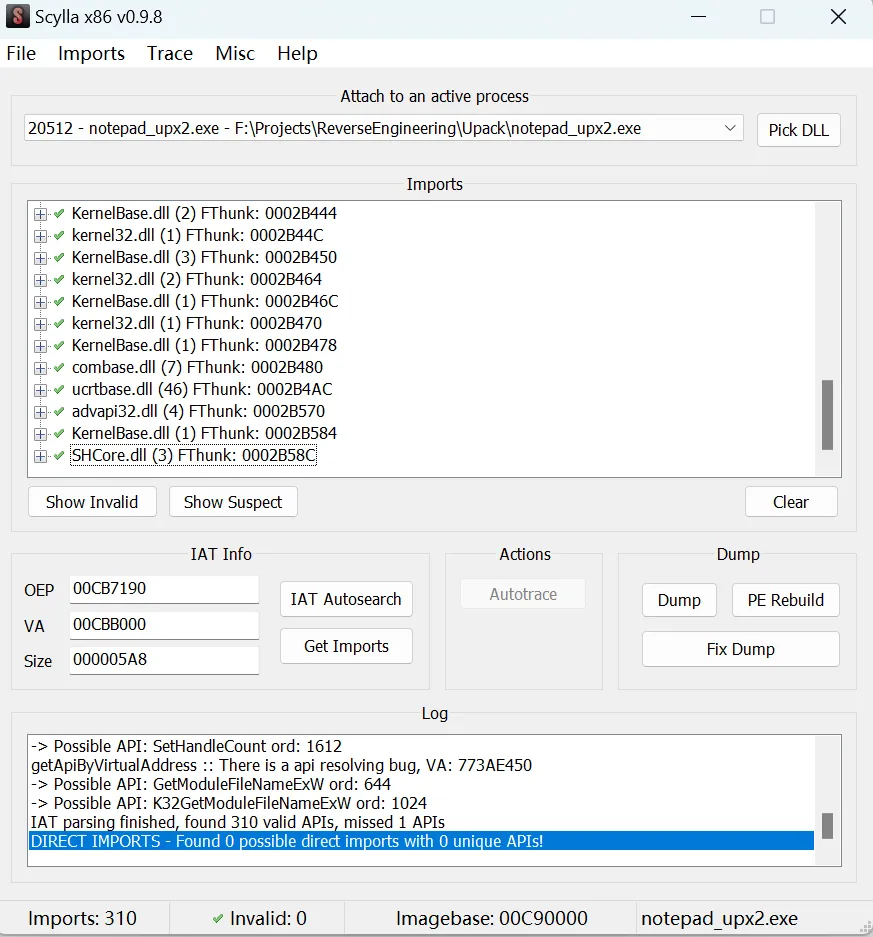
Task: Click the IAT Autosearch button
Action: 346,599
